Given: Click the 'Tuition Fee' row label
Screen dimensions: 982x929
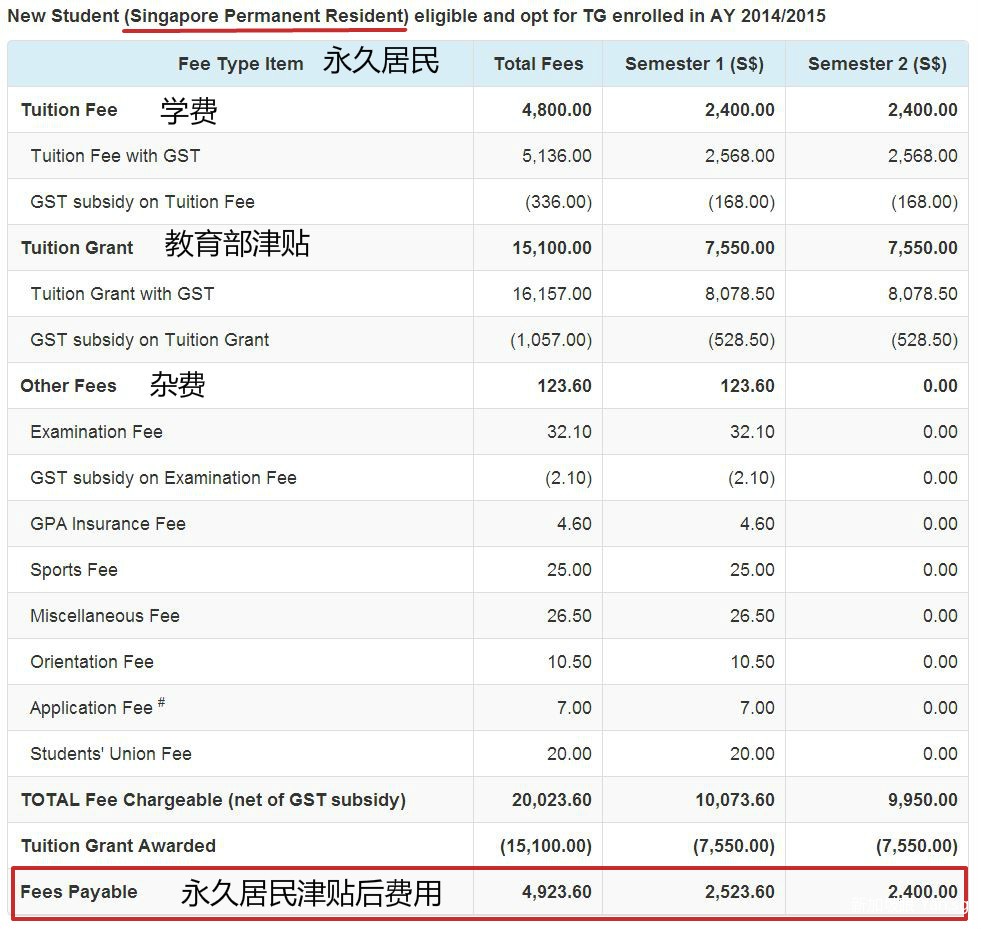Looking at the screenshot, I should [69, 110].
